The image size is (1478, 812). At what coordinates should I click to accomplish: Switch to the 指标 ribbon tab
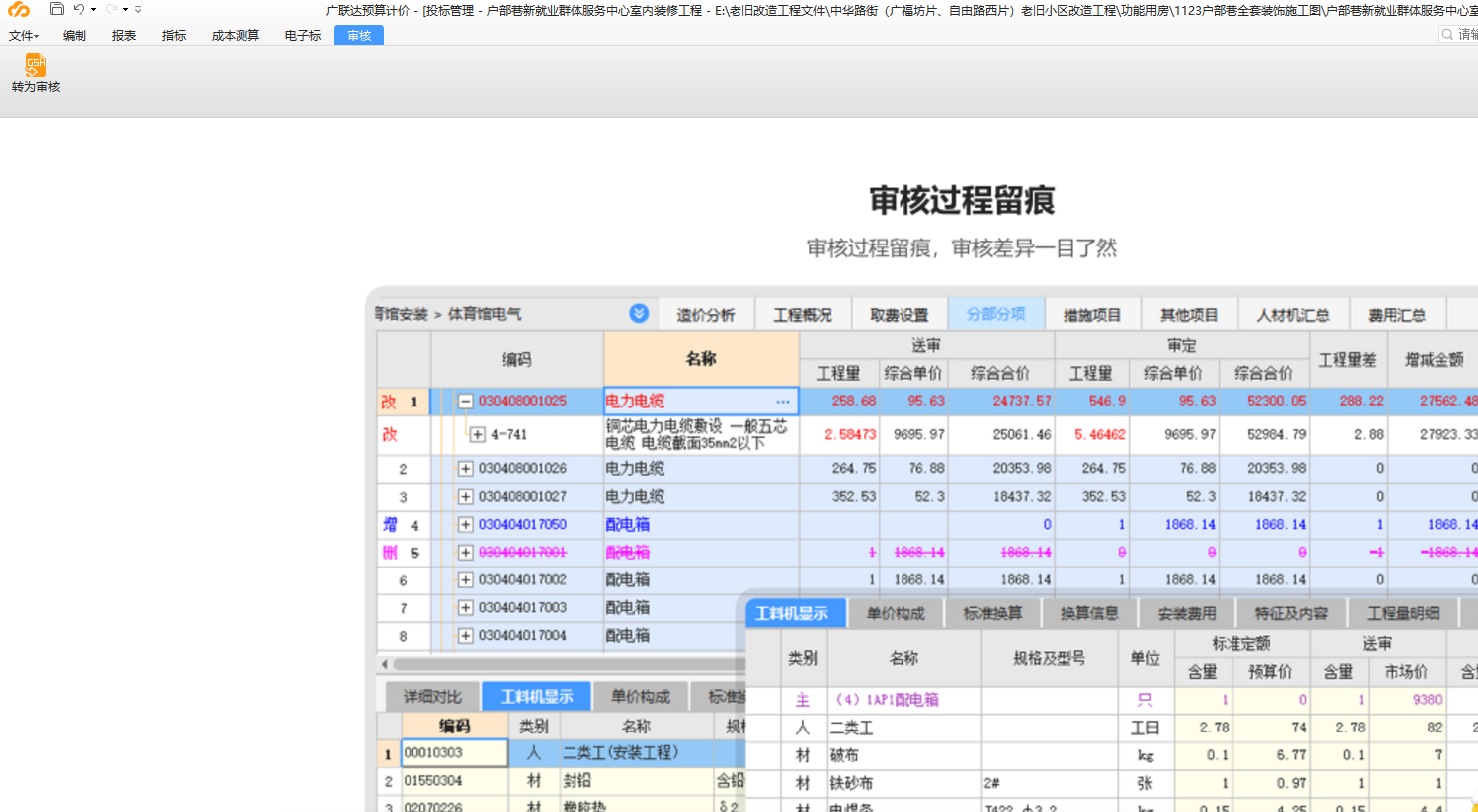174,35
